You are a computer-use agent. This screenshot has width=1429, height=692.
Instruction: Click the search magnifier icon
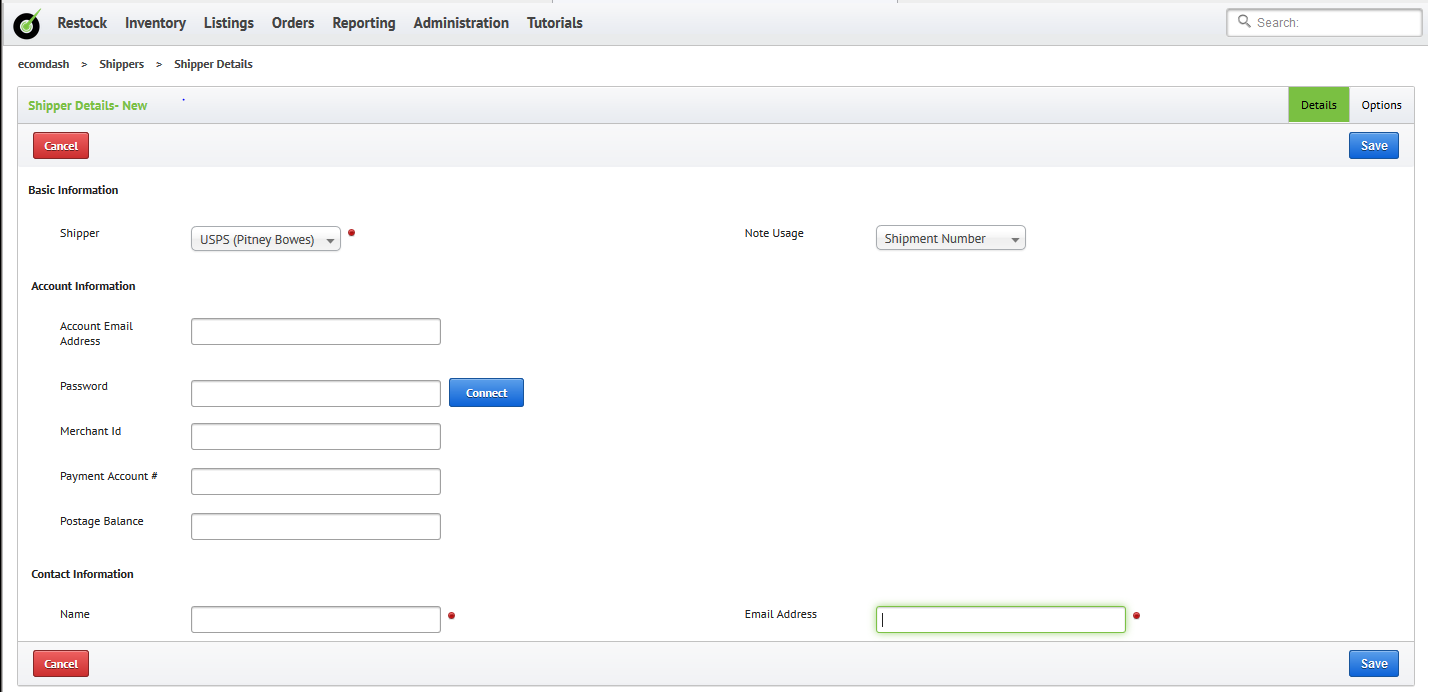pyautogui.click(x=1244, y=21)
